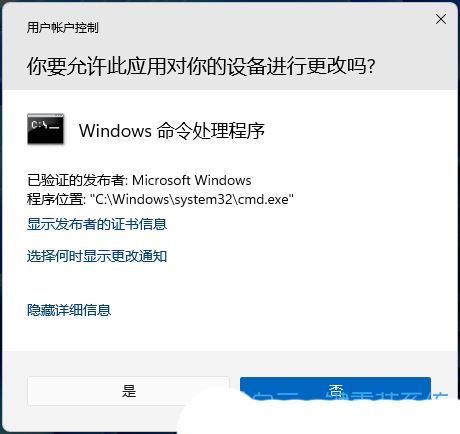
Task: Click the 是 (Yes) button
Action: click(128, 391)
